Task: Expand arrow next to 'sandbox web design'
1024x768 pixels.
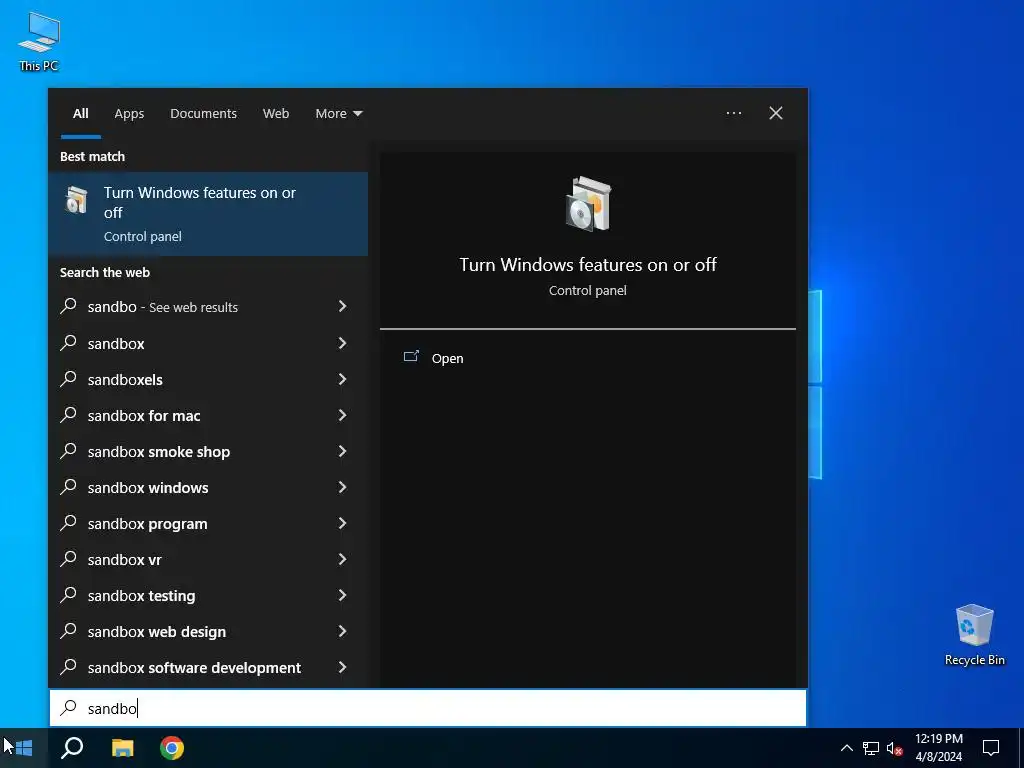Action: (x=342, y=631)
